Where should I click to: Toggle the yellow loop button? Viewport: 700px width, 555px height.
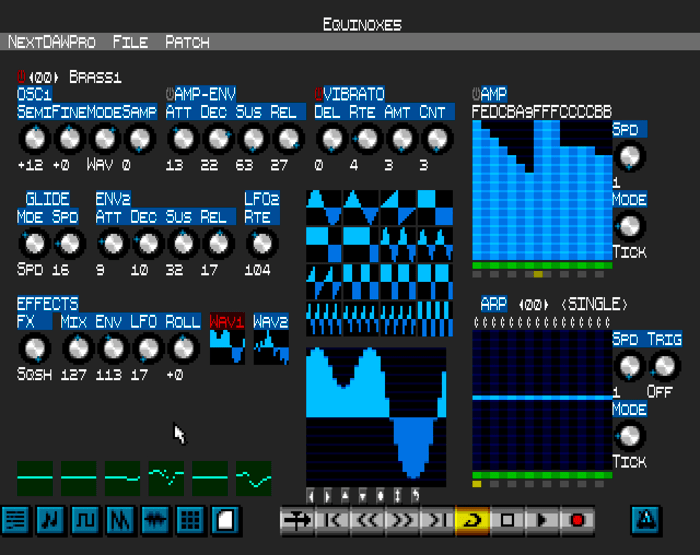point(472,520)
